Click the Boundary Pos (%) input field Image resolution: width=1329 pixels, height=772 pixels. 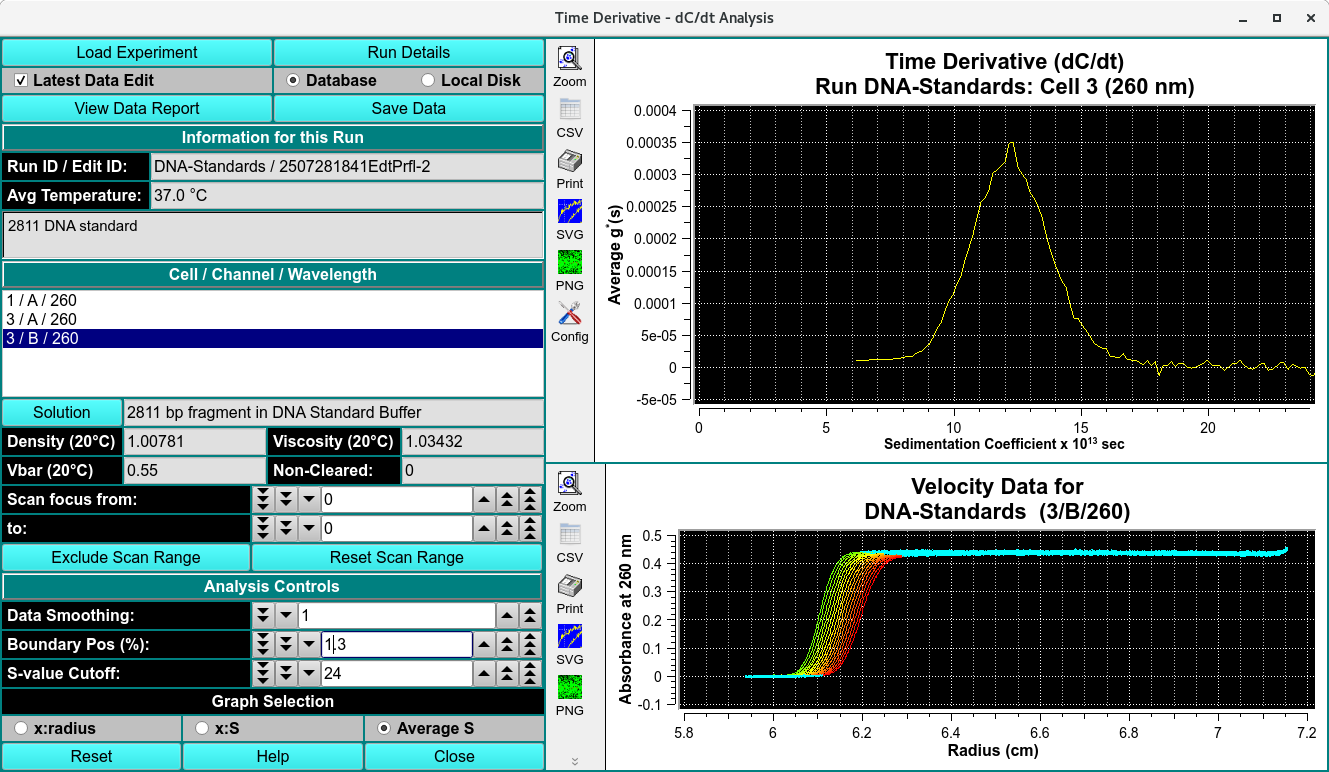[x=396, y=645]
